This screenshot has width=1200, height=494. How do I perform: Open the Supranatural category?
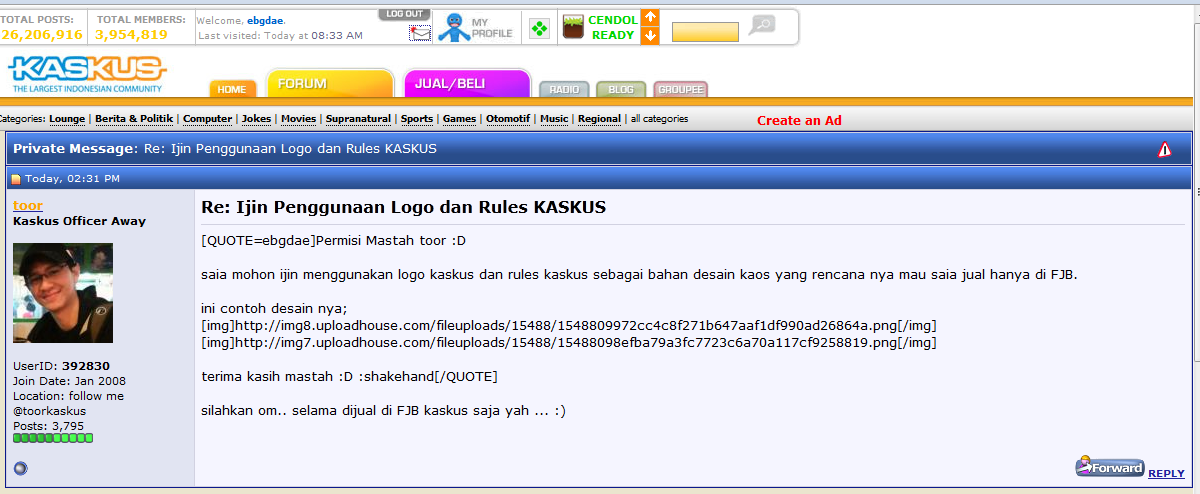tap(358, 119)
